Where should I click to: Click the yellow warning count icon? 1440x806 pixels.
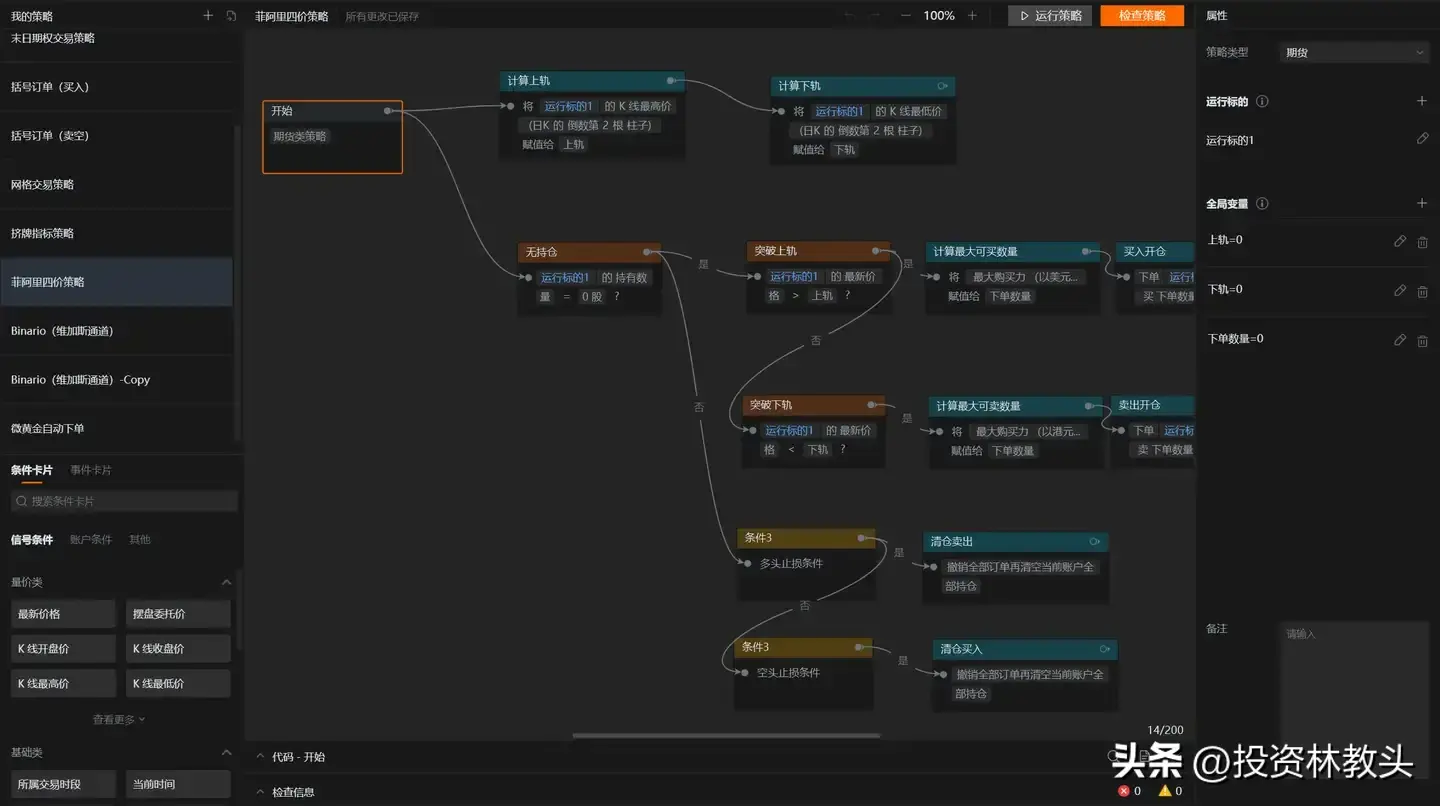pyautogui.click(x=1164, y=791)
